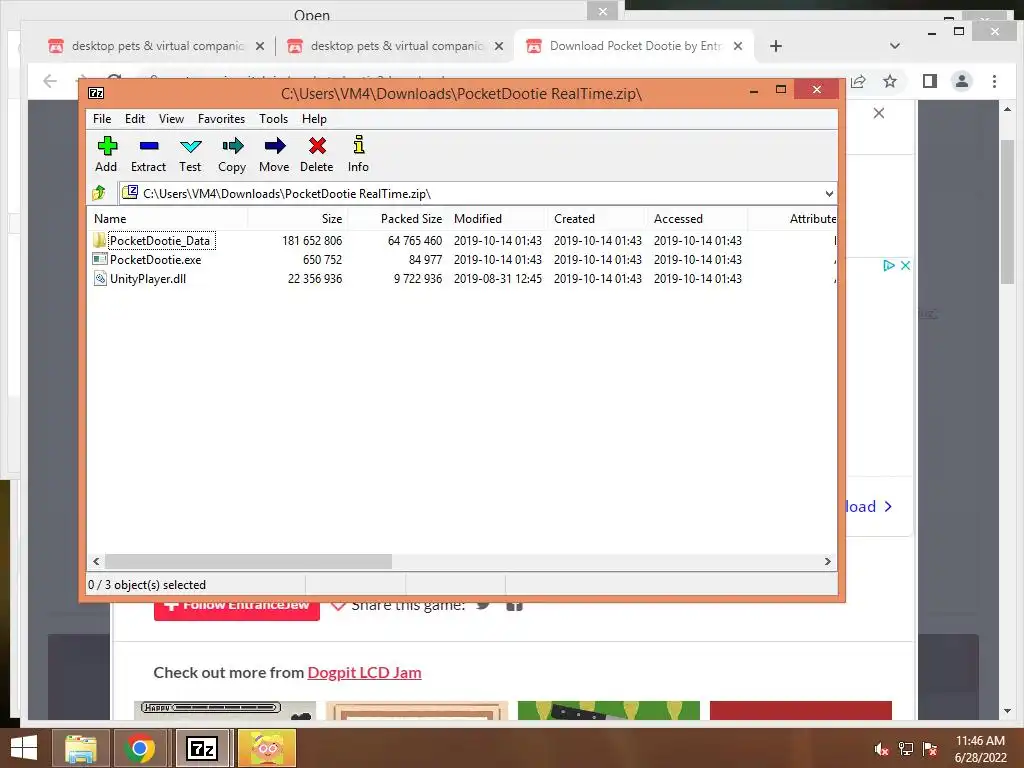Open Windows Start button
Viewport: 1024px width, 768px height.
tap(24, 748)
